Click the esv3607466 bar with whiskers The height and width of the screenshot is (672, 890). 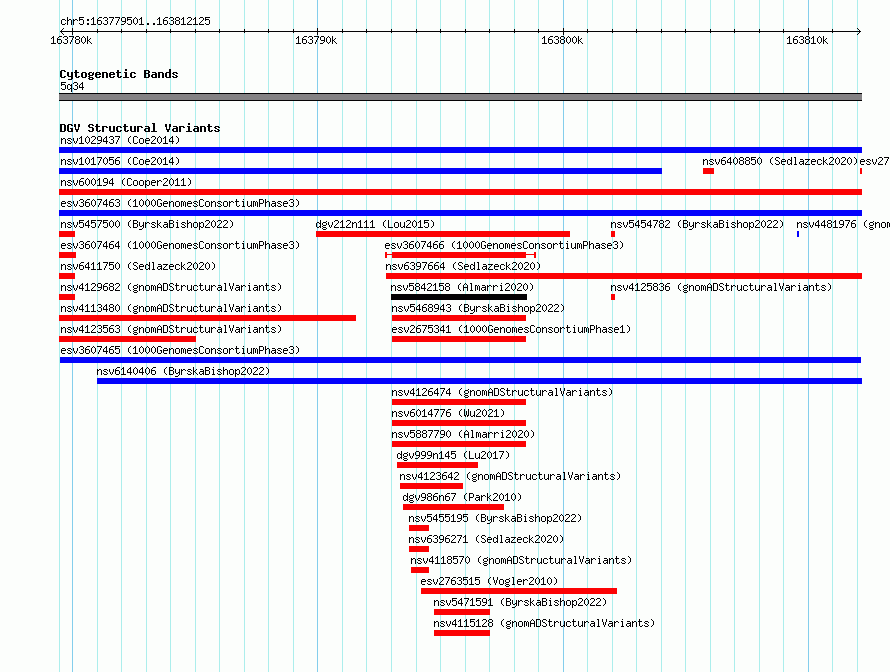click(460, 255)
